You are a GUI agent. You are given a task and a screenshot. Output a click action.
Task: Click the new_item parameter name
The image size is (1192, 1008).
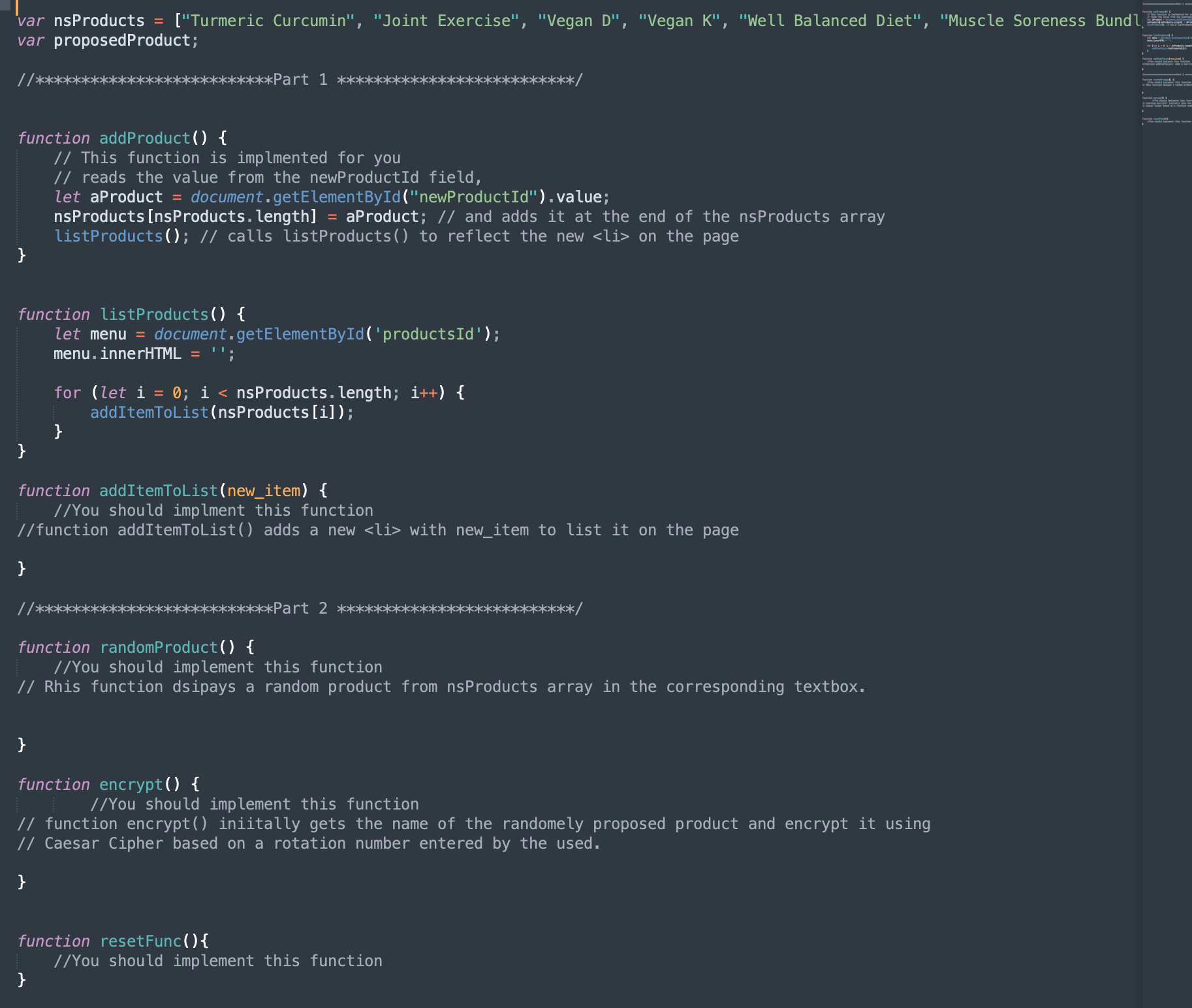(264, 491)
